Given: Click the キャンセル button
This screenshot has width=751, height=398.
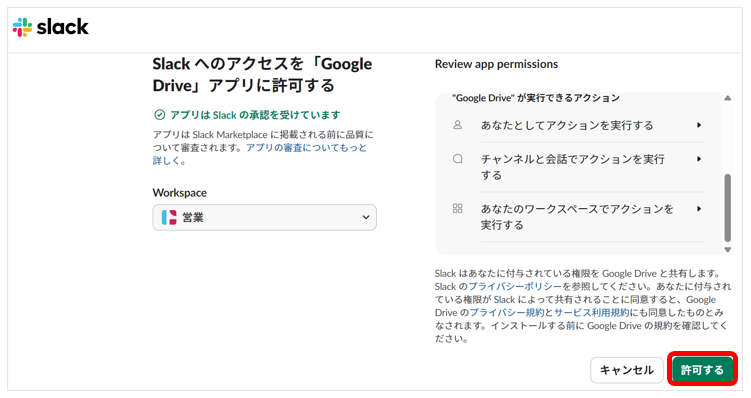Looking at the screenshot, I should coord(626,370).
